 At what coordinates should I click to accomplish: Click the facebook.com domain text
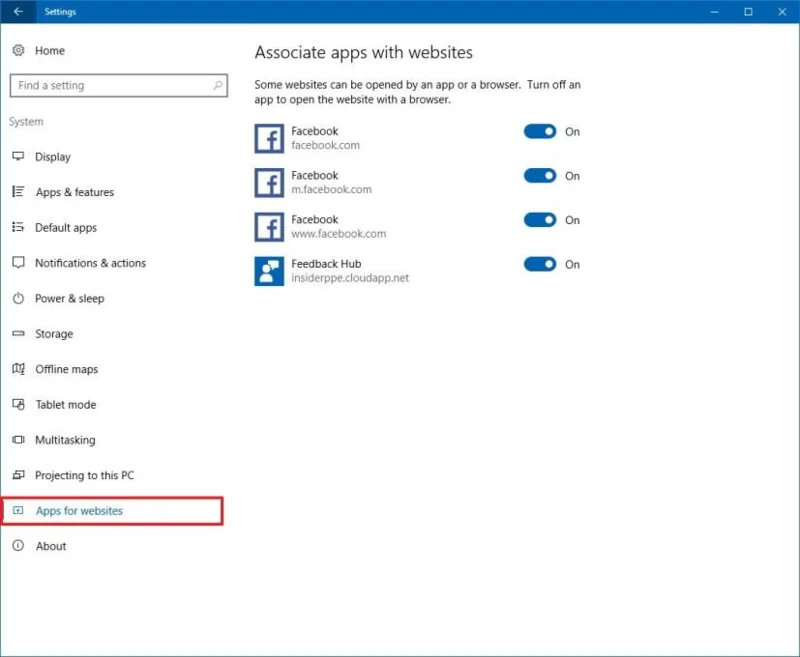click(326, 145)
